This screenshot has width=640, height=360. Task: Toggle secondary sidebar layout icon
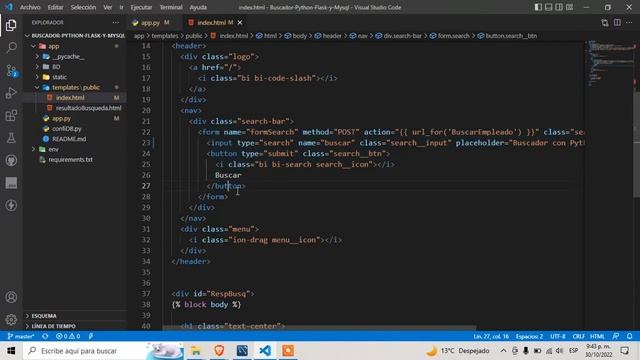(559, 7)
